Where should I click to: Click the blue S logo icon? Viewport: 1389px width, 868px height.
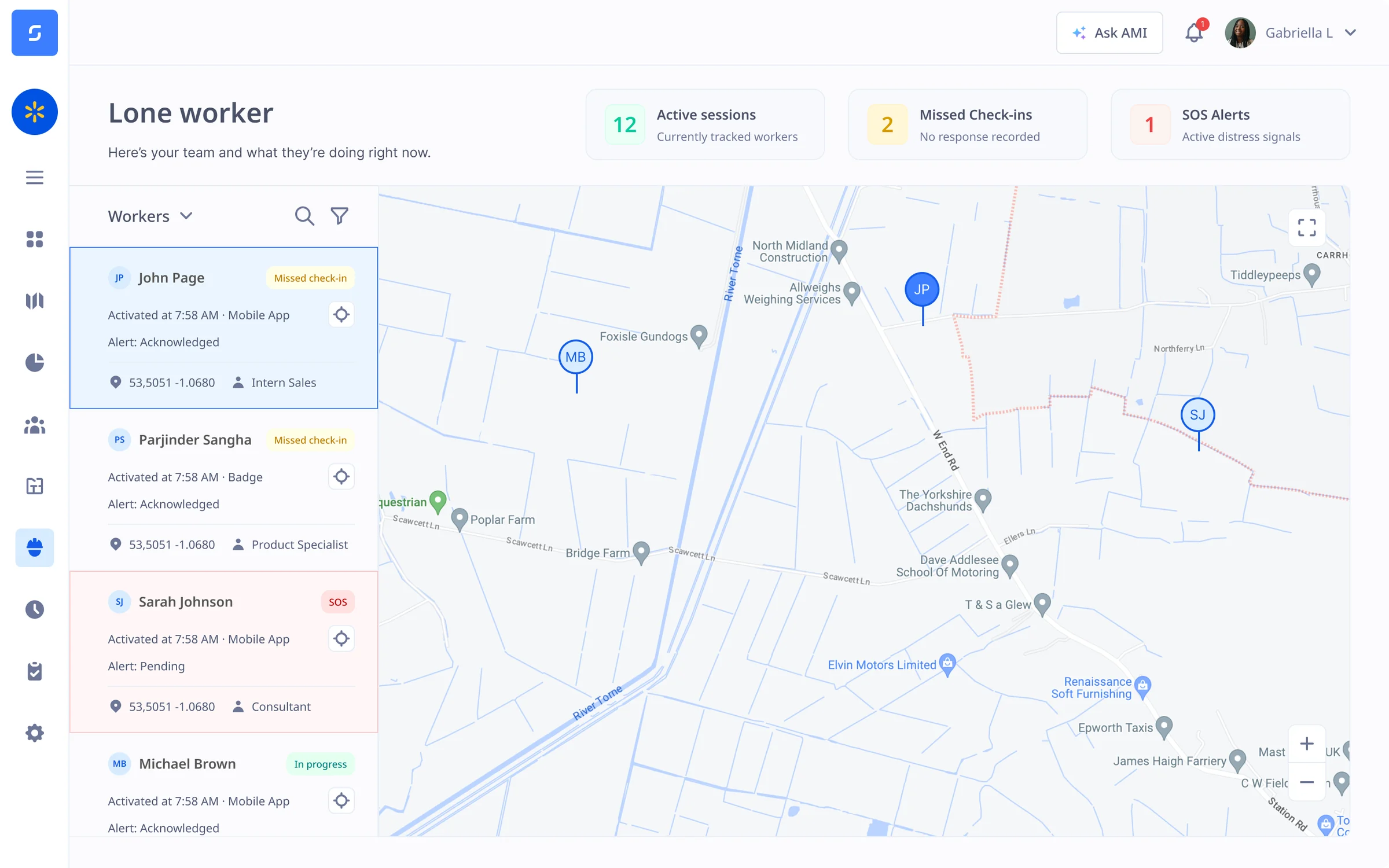click(35, 33)
